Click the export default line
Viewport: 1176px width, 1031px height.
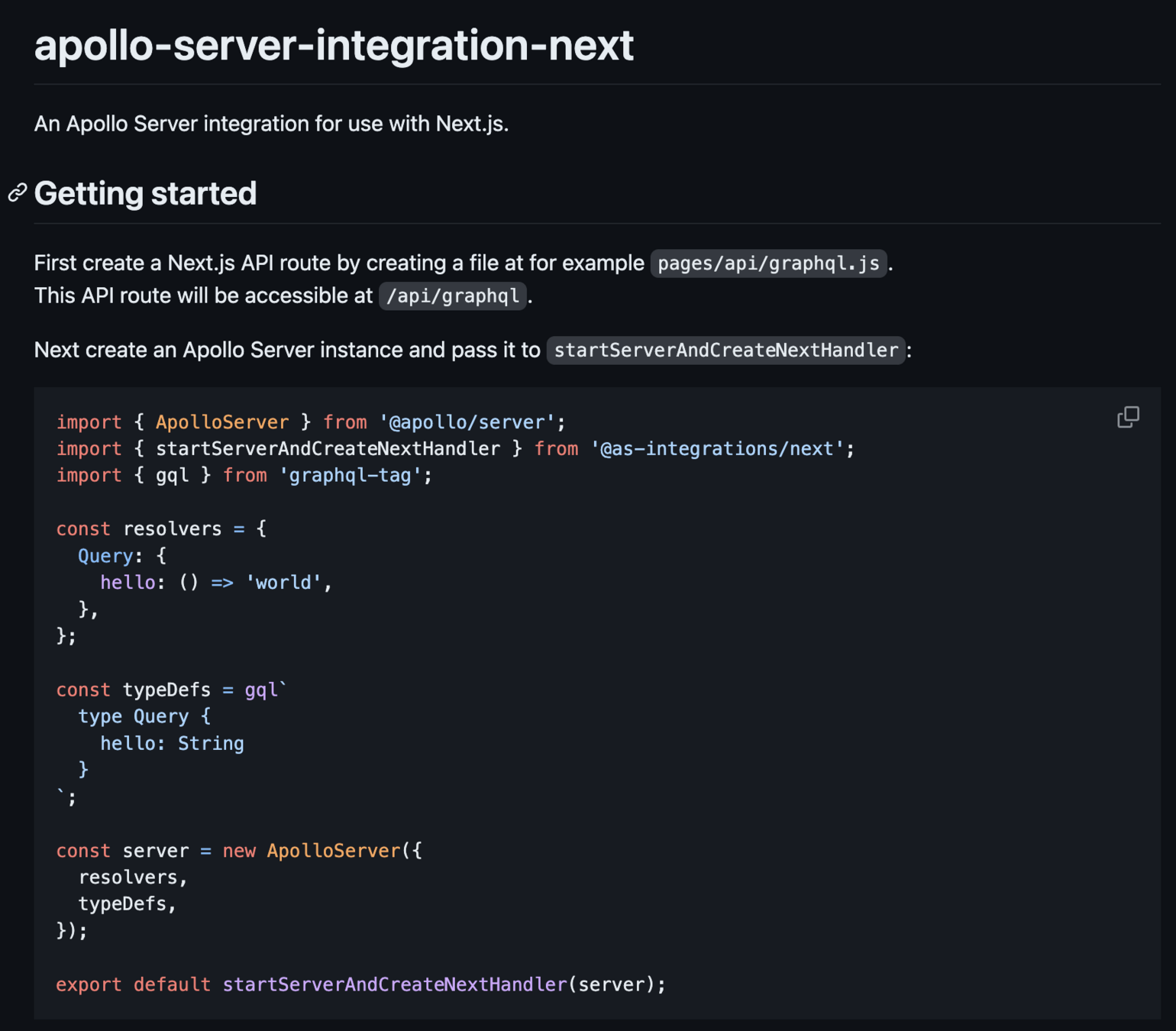point(360,985)
